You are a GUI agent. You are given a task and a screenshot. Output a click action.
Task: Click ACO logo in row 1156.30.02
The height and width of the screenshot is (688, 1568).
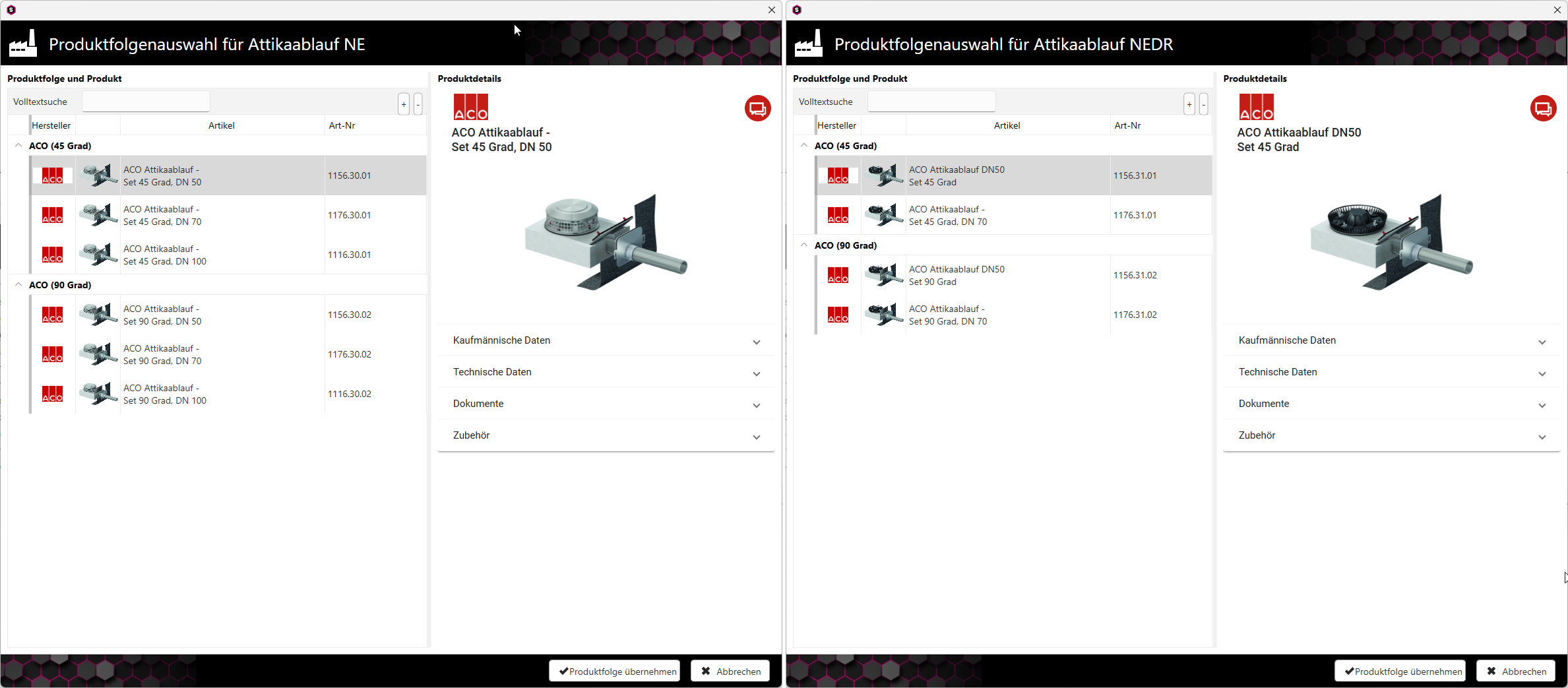(x=53, y=315)
